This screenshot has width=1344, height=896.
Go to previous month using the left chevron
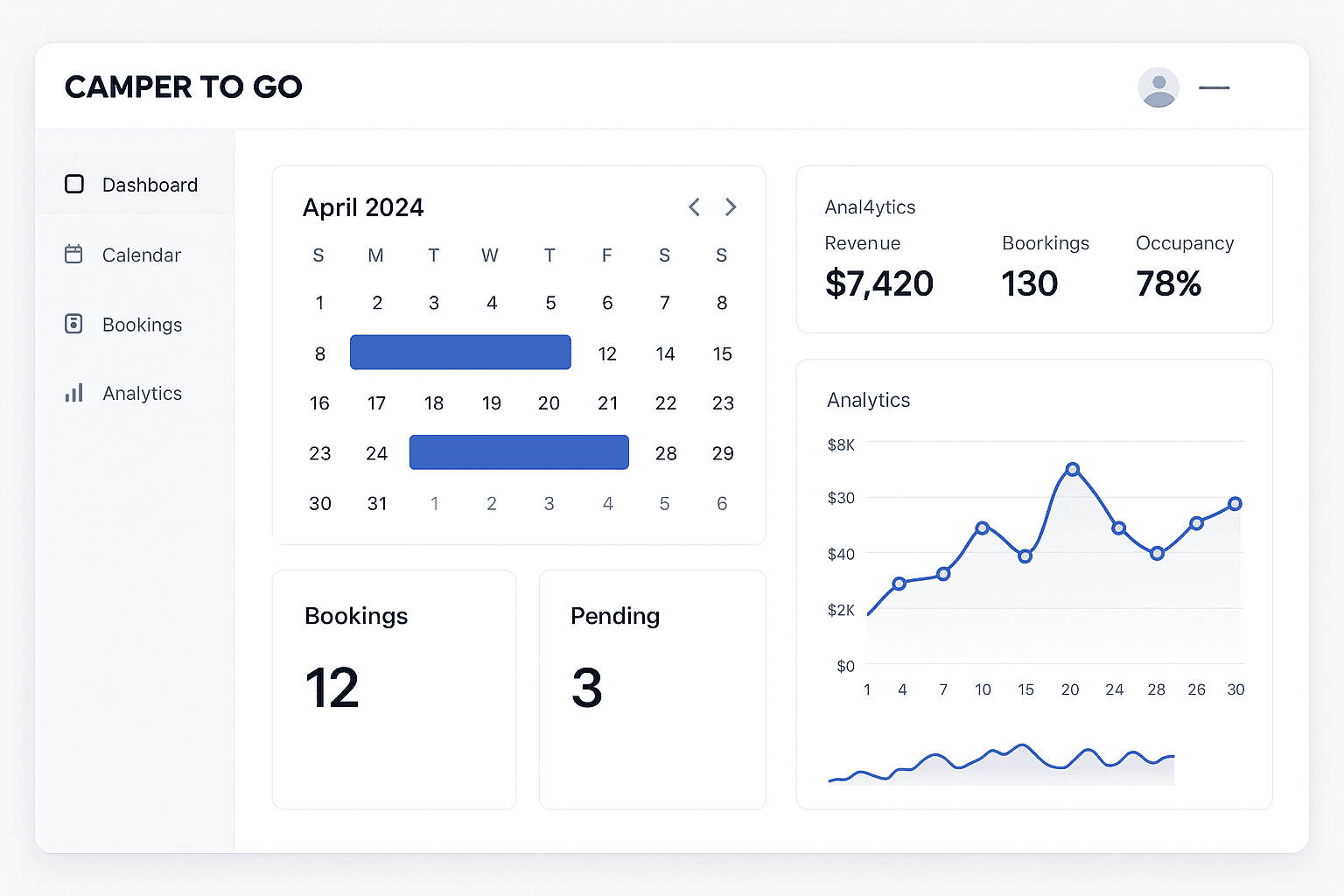pyautogui.click(x=694, y=206)
